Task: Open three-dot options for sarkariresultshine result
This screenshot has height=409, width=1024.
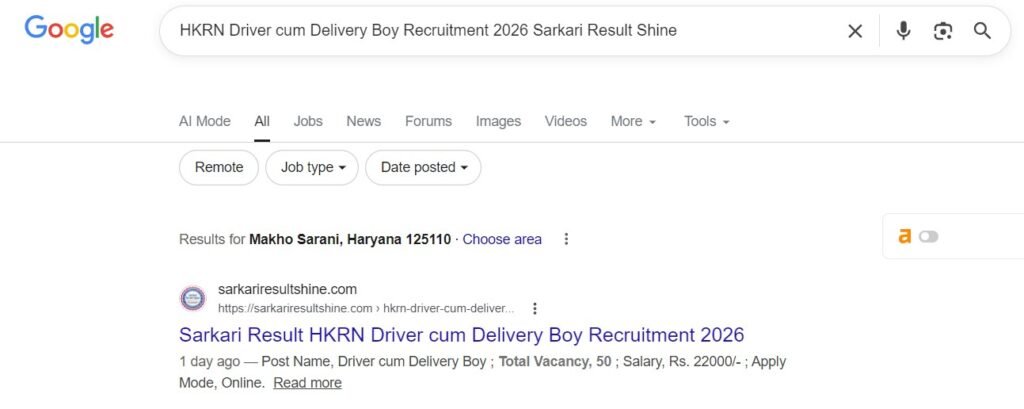Action: point(535,308)
